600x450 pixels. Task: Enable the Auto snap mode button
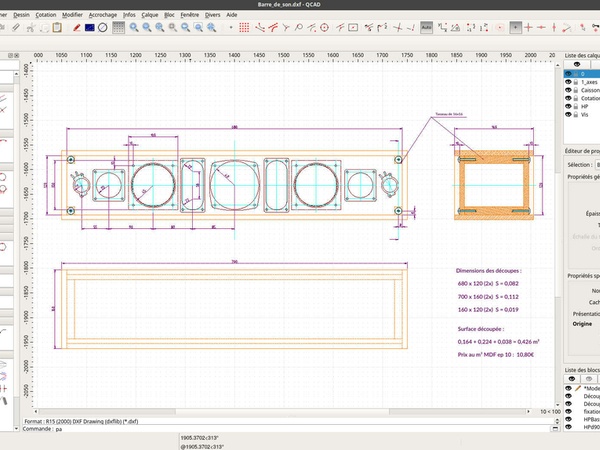427,28
